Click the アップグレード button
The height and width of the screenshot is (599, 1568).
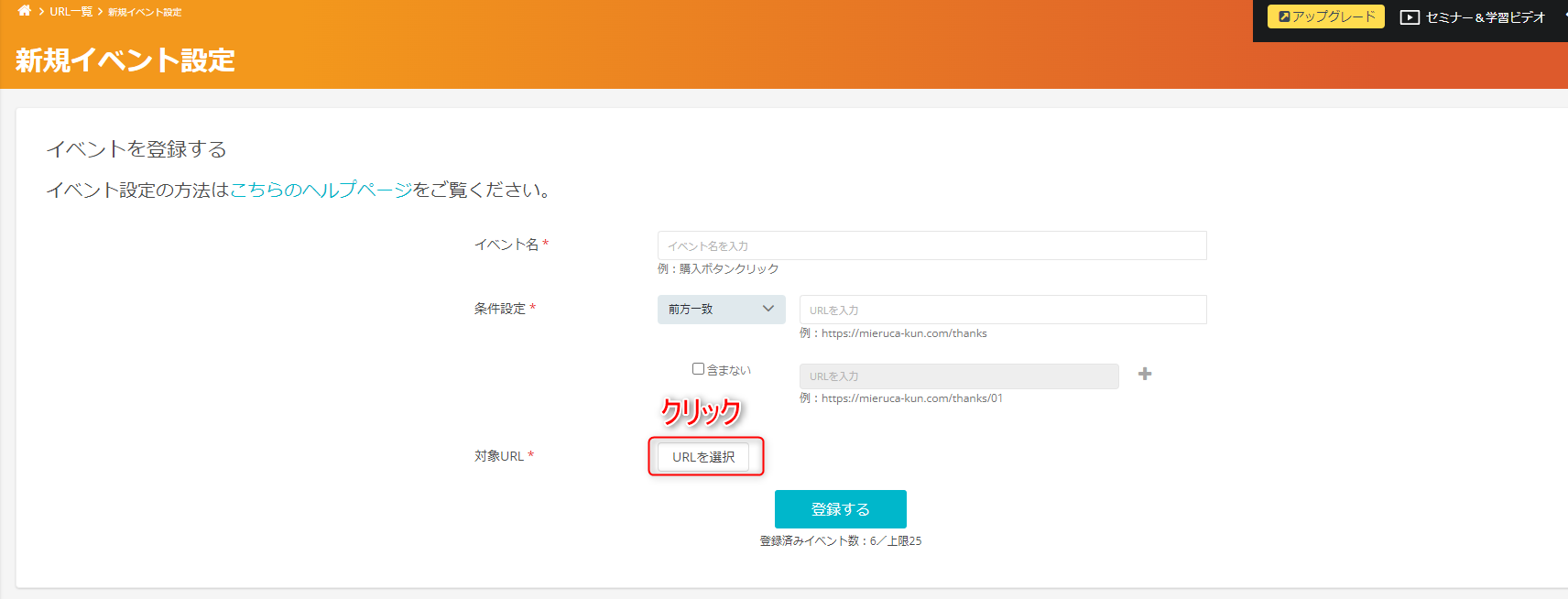pyautogui.click(x=1325, y=16)
